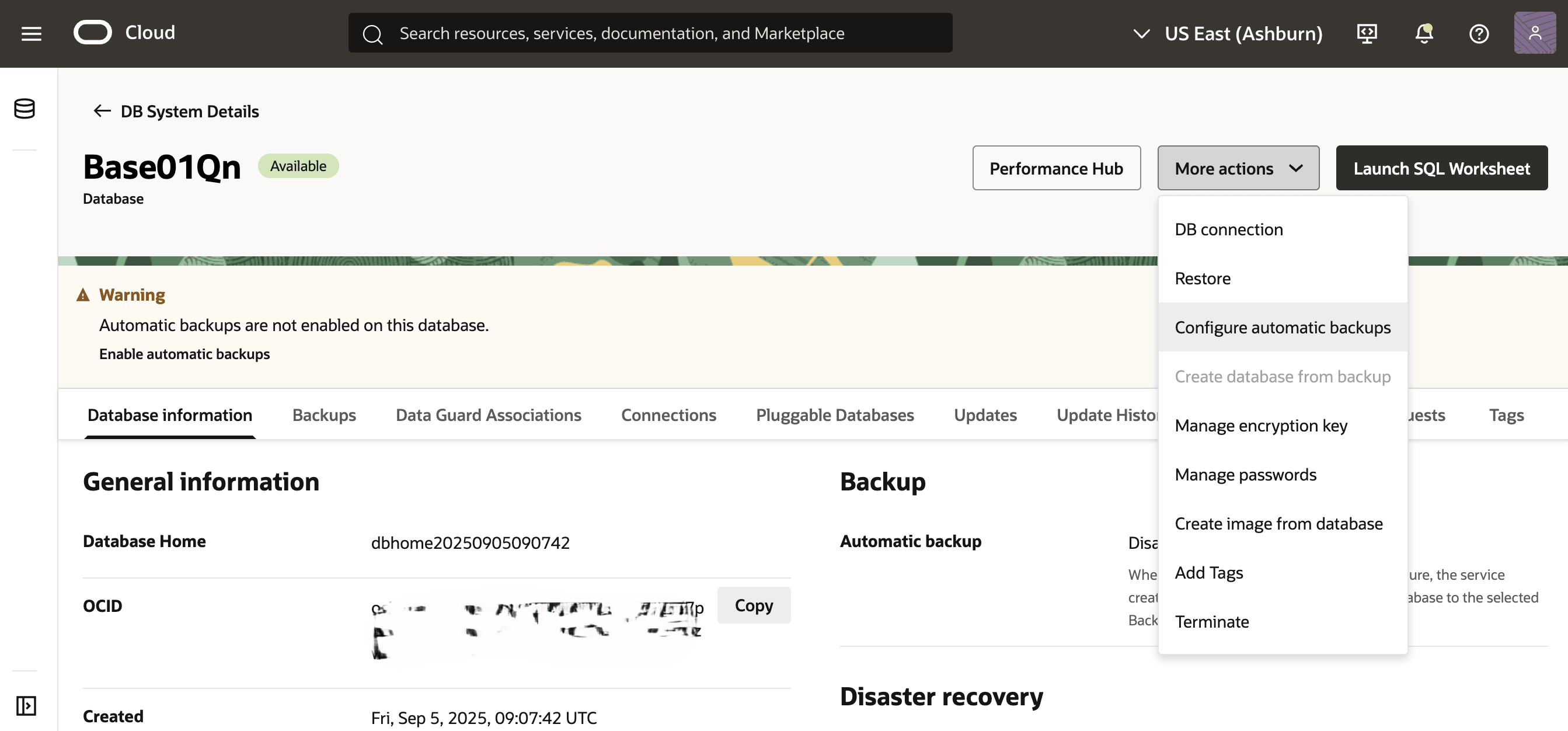Switch to the Backups tab

pyautogui.click(x=324, y=415)
